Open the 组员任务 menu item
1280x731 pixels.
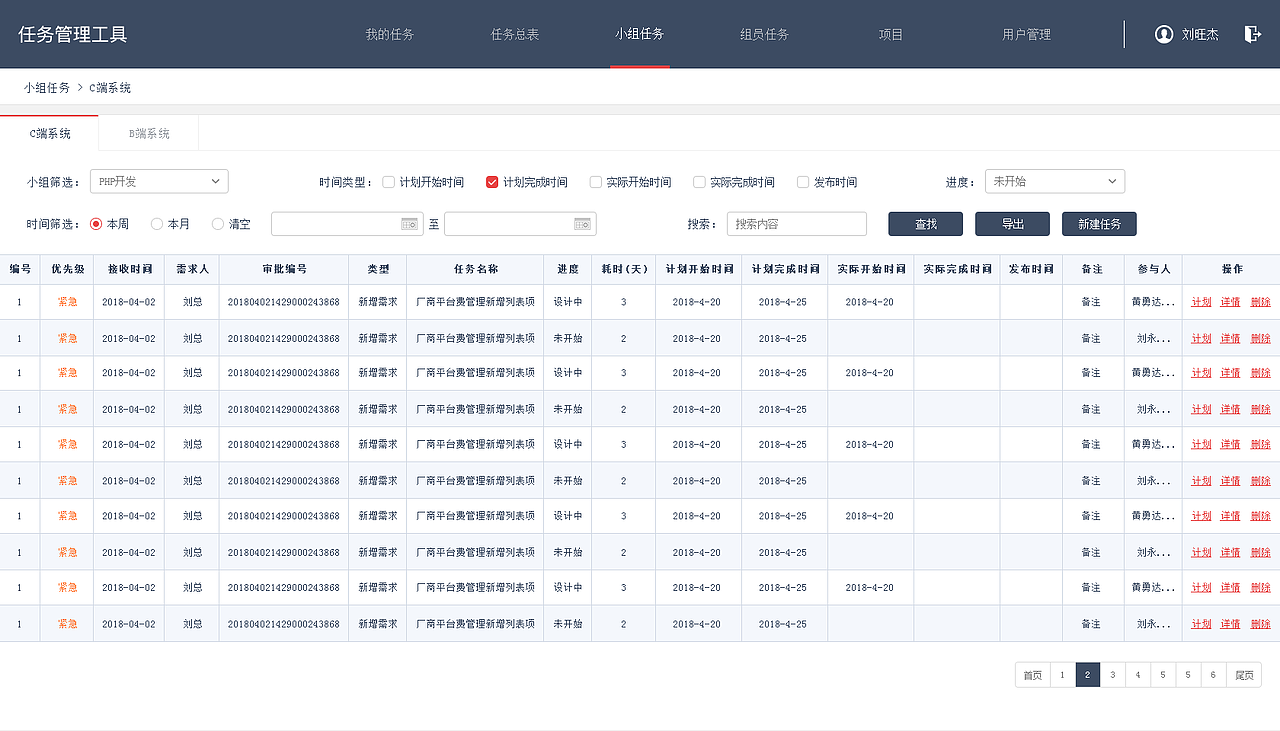click(764, 33)
